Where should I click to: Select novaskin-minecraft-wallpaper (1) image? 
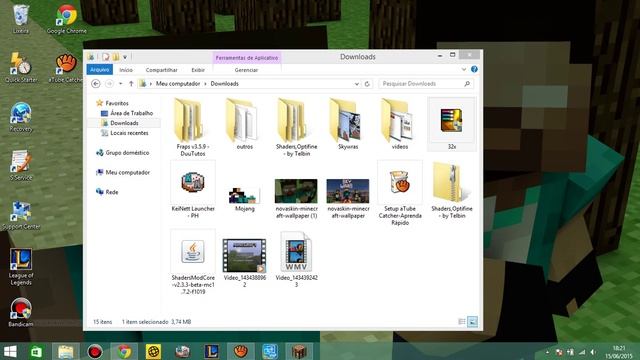(x=296, y=199)
